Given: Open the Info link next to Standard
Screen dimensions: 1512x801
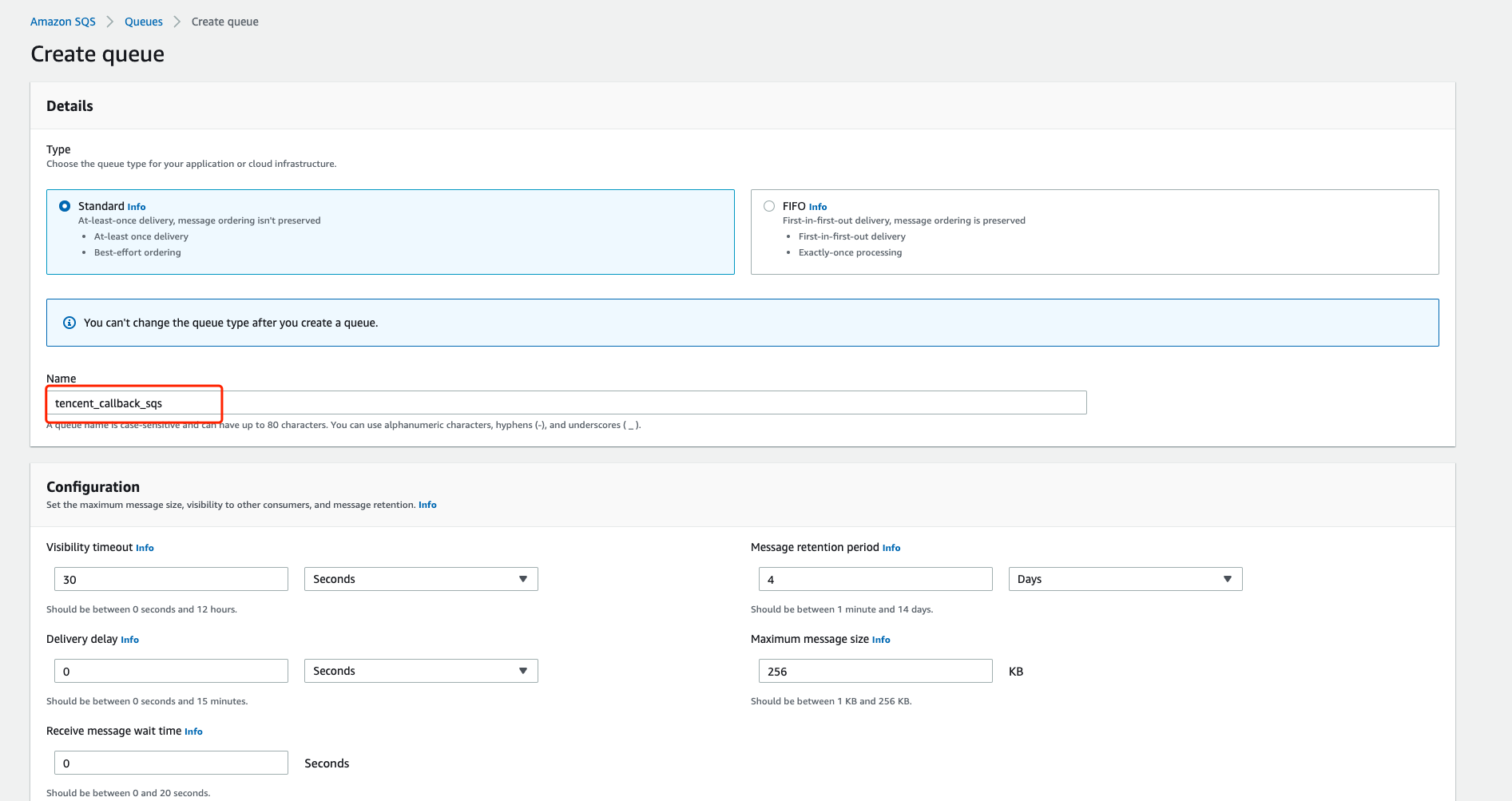Looking at the screenshot, I should 137,207.
